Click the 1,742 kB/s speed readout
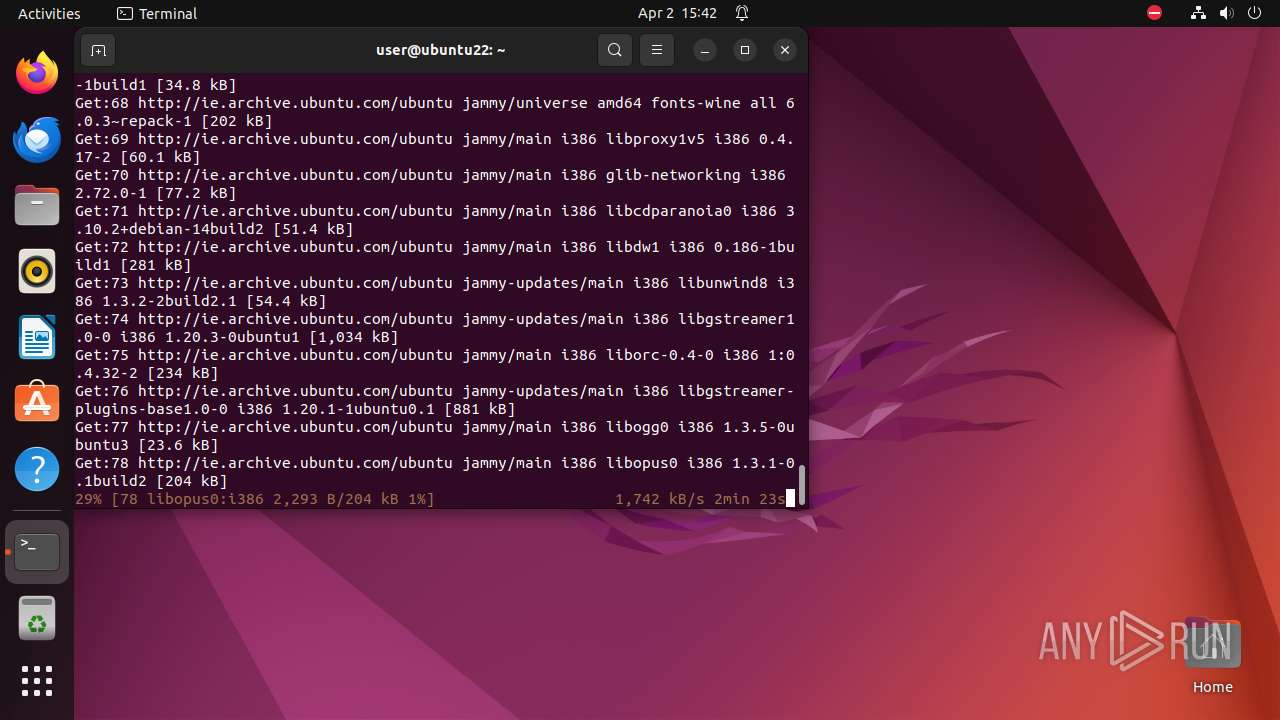Viewport: 1280px width, 720px height. tap(659, 498)
